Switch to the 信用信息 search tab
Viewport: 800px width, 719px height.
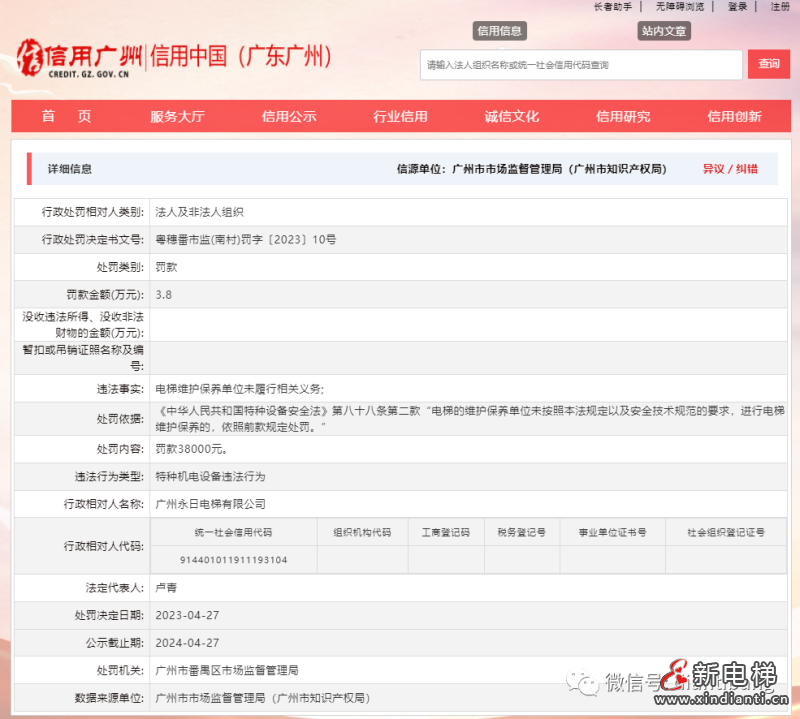pos(500,31)
